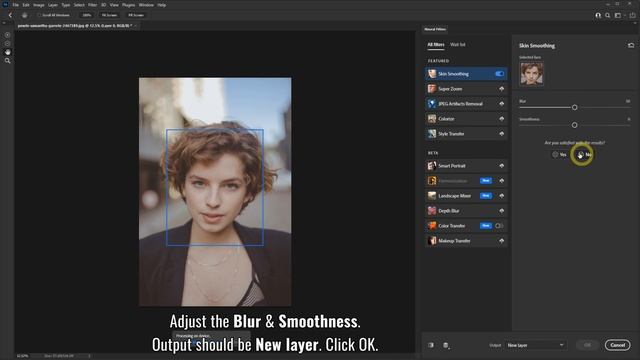The height and width of the screenshot is (360, 640).
Task: Click the selected face thumbnail
Action: point(531,73)
